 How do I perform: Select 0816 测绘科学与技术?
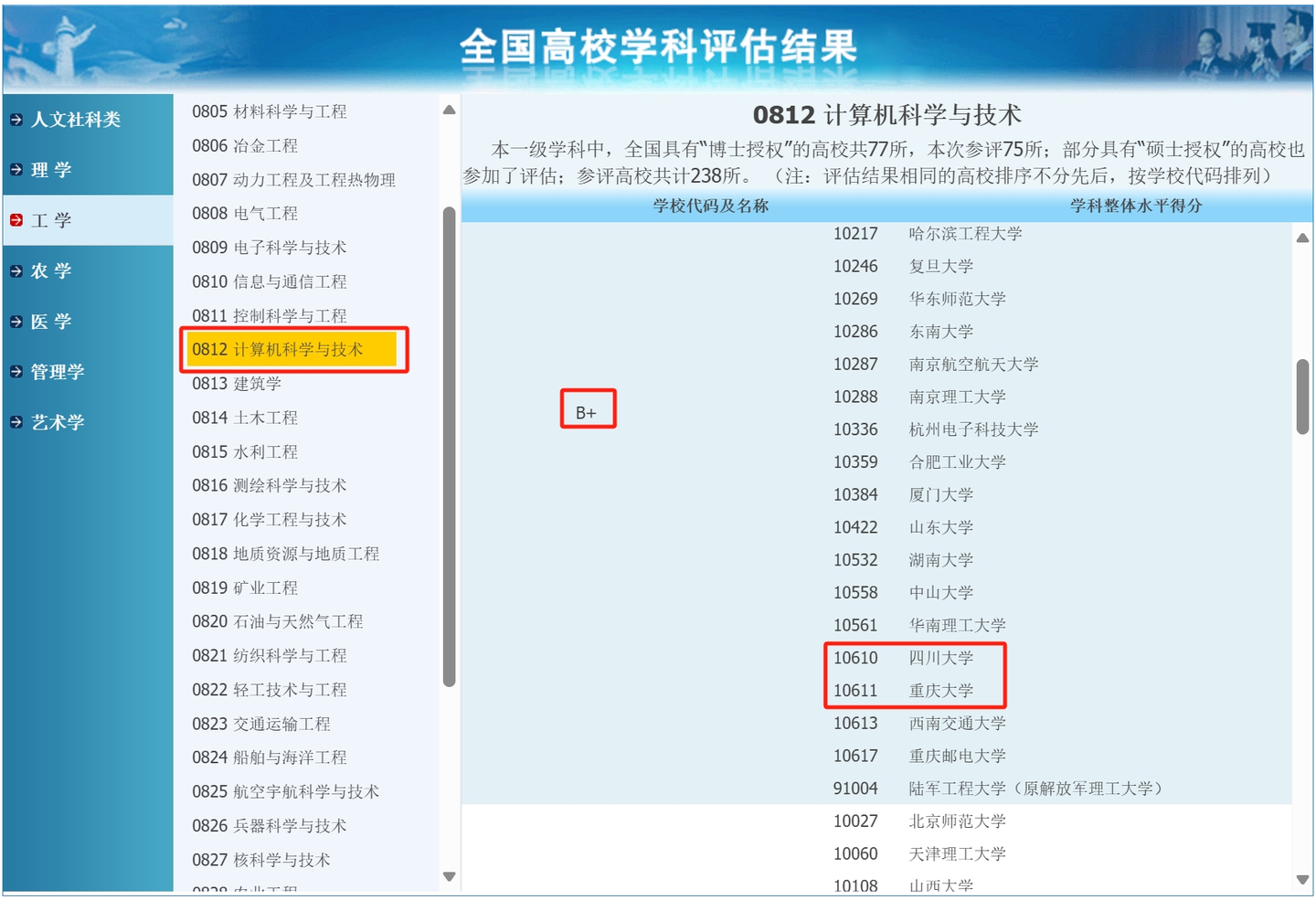(270, 486)
